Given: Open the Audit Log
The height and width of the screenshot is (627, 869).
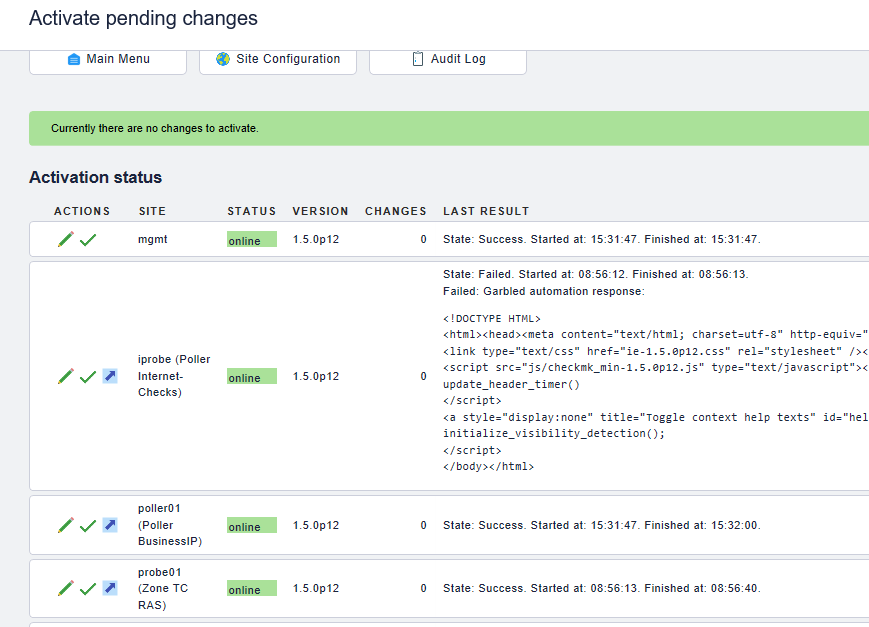Looking at the screenshot, I should coord(448,59).
